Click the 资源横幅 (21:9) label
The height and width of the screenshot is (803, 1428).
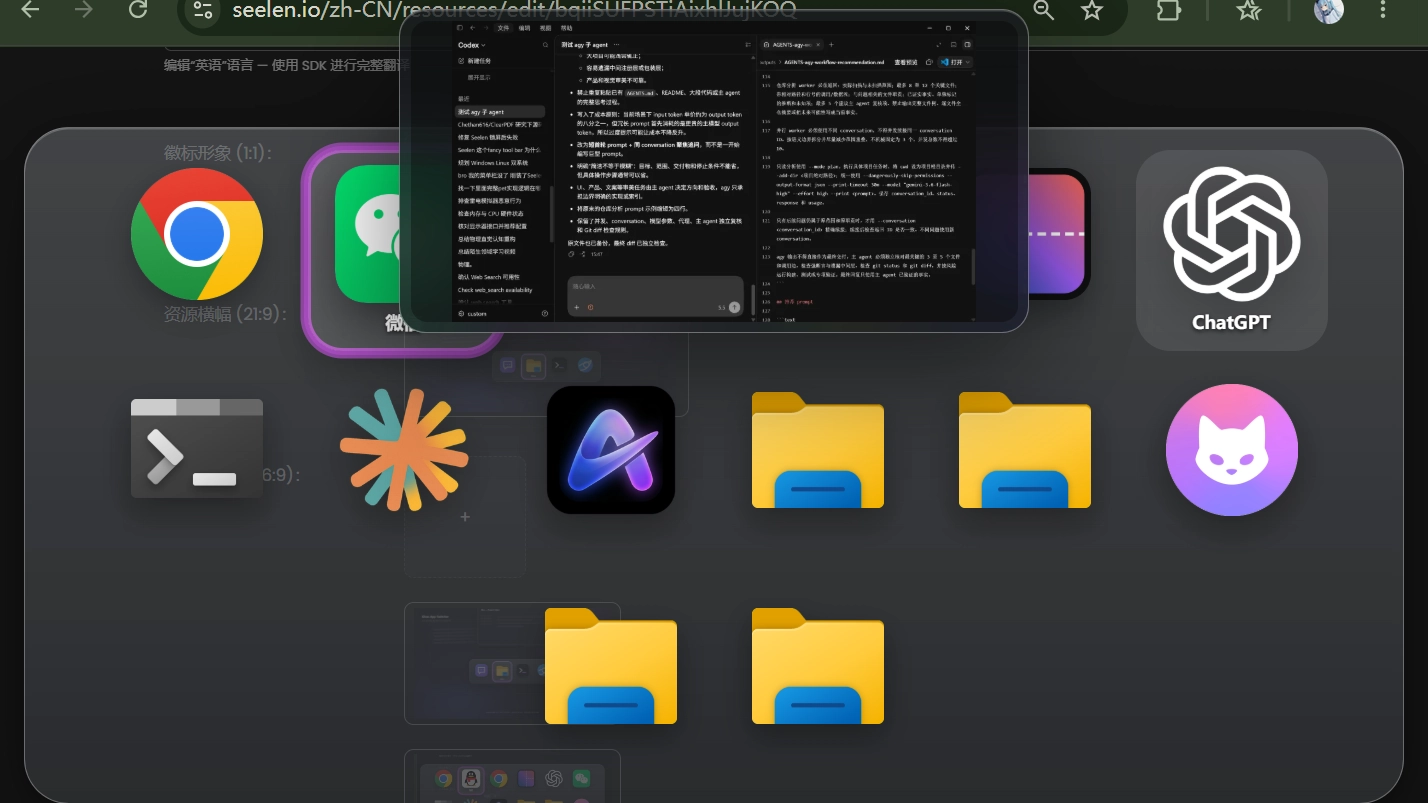225,314
